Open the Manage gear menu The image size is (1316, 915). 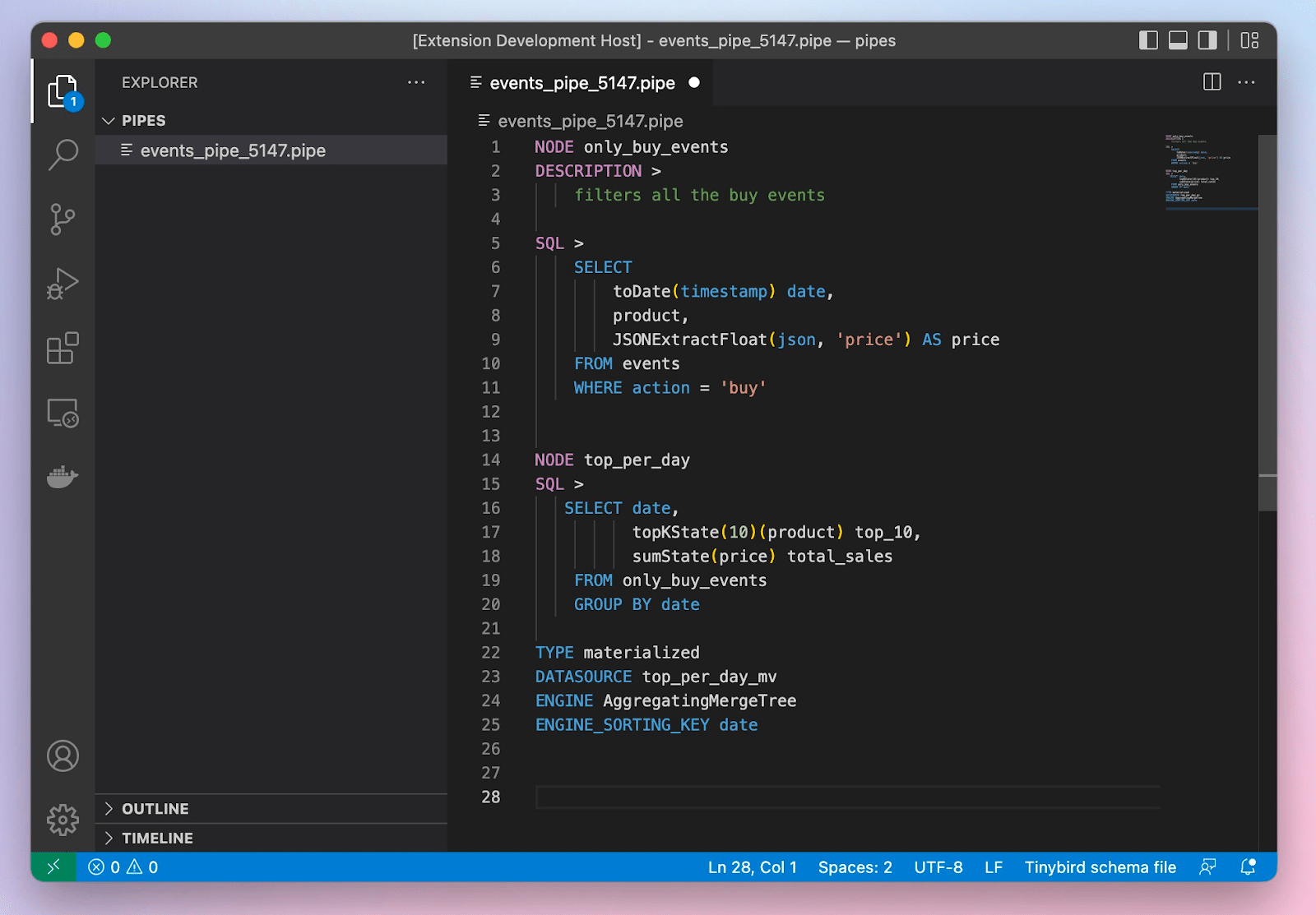pyautogui.click(x=63, y=820)
